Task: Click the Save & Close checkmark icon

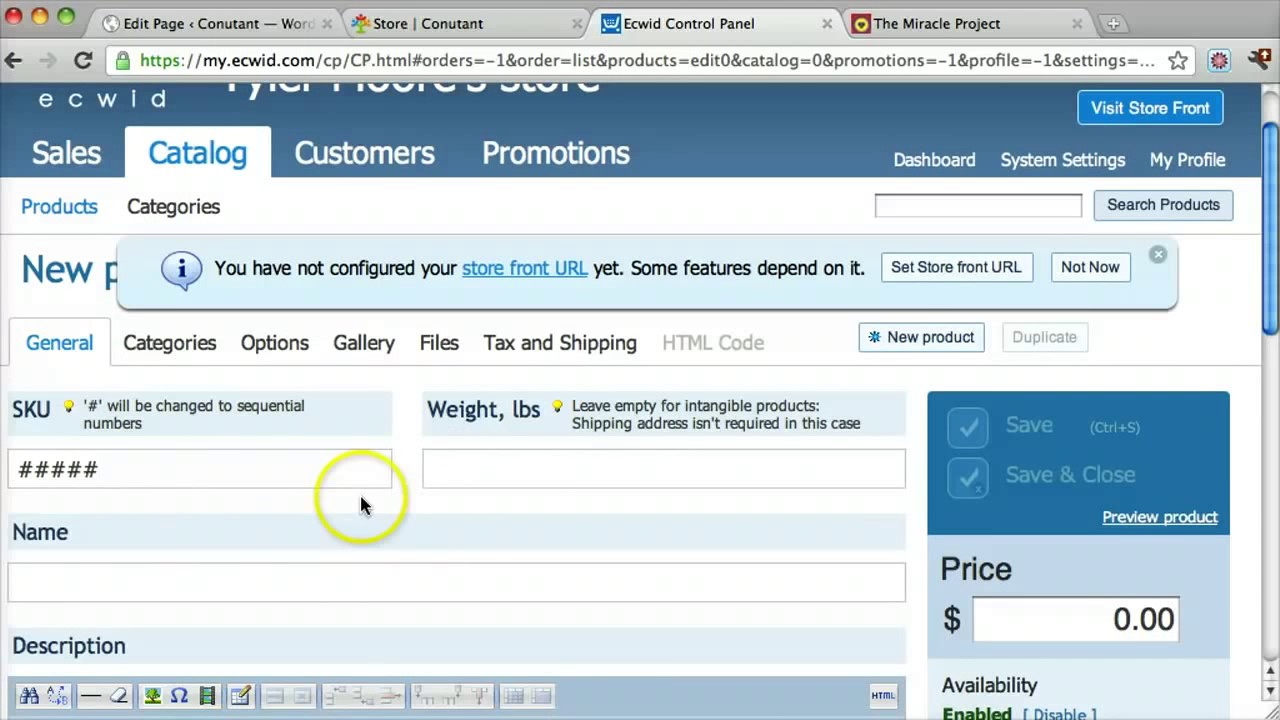Action: click(x=968, y=477)
